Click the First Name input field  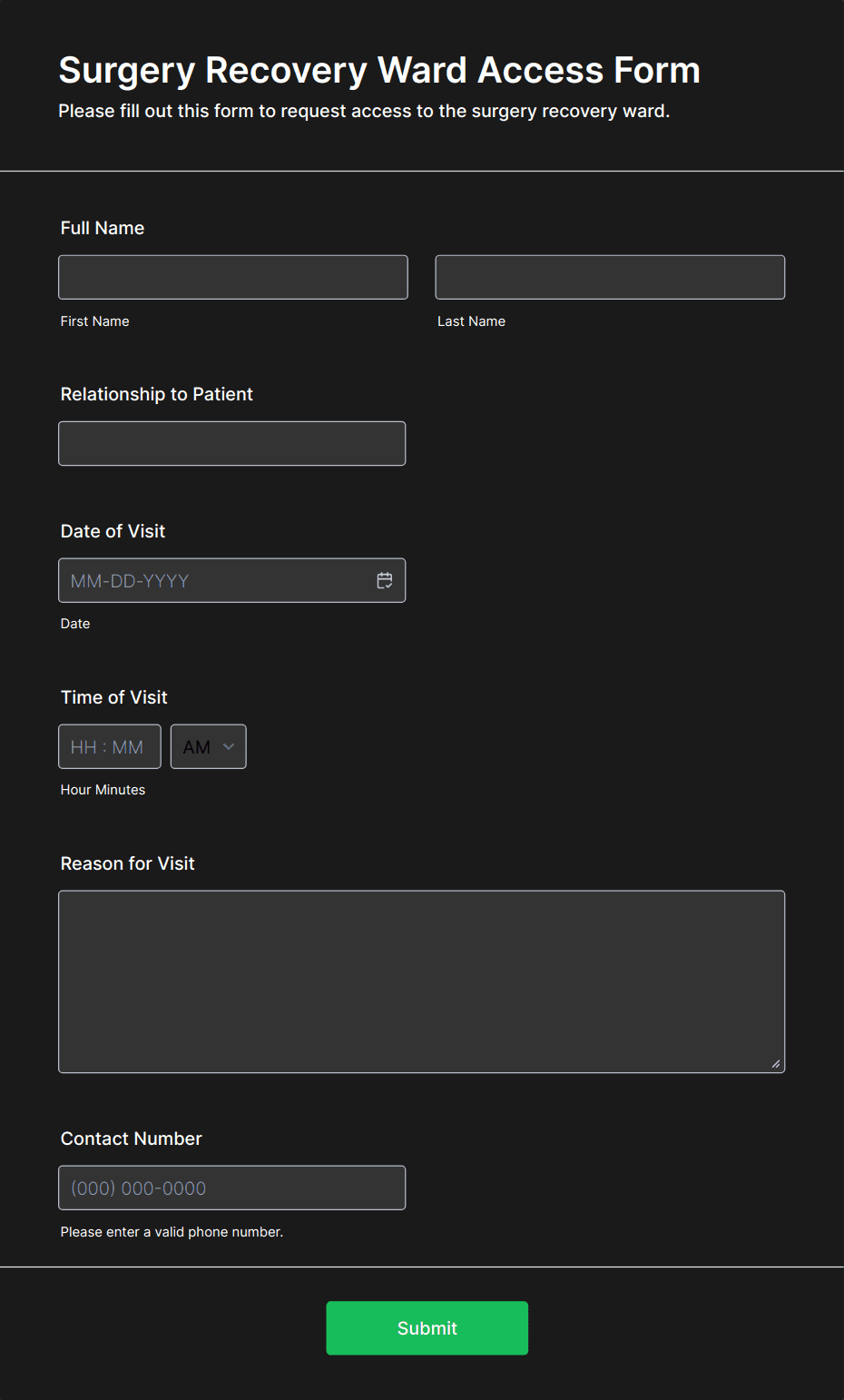point(233,277)
